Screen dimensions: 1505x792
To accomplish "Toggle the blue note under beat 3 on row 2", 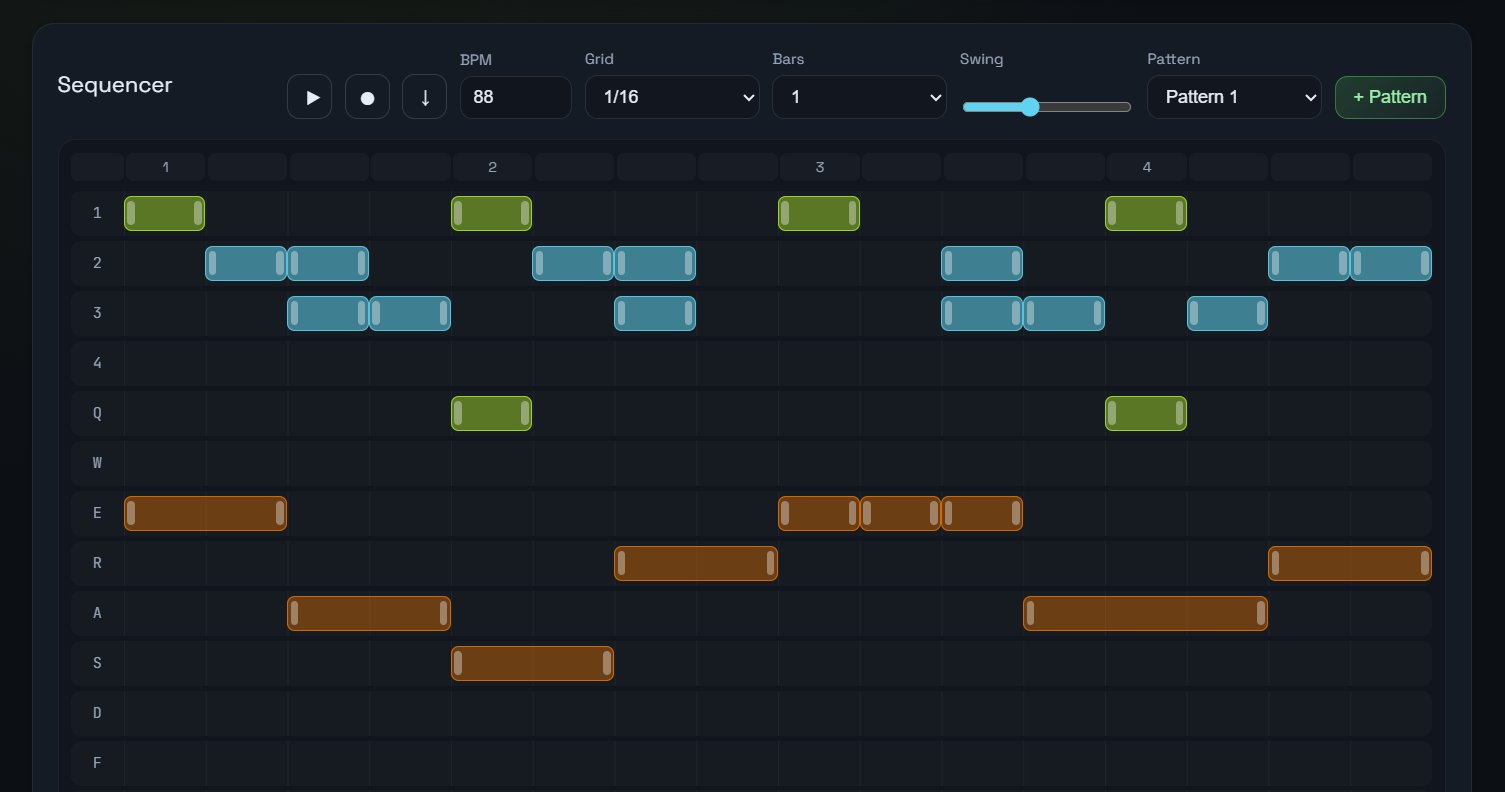I will [x=981, y=263].
